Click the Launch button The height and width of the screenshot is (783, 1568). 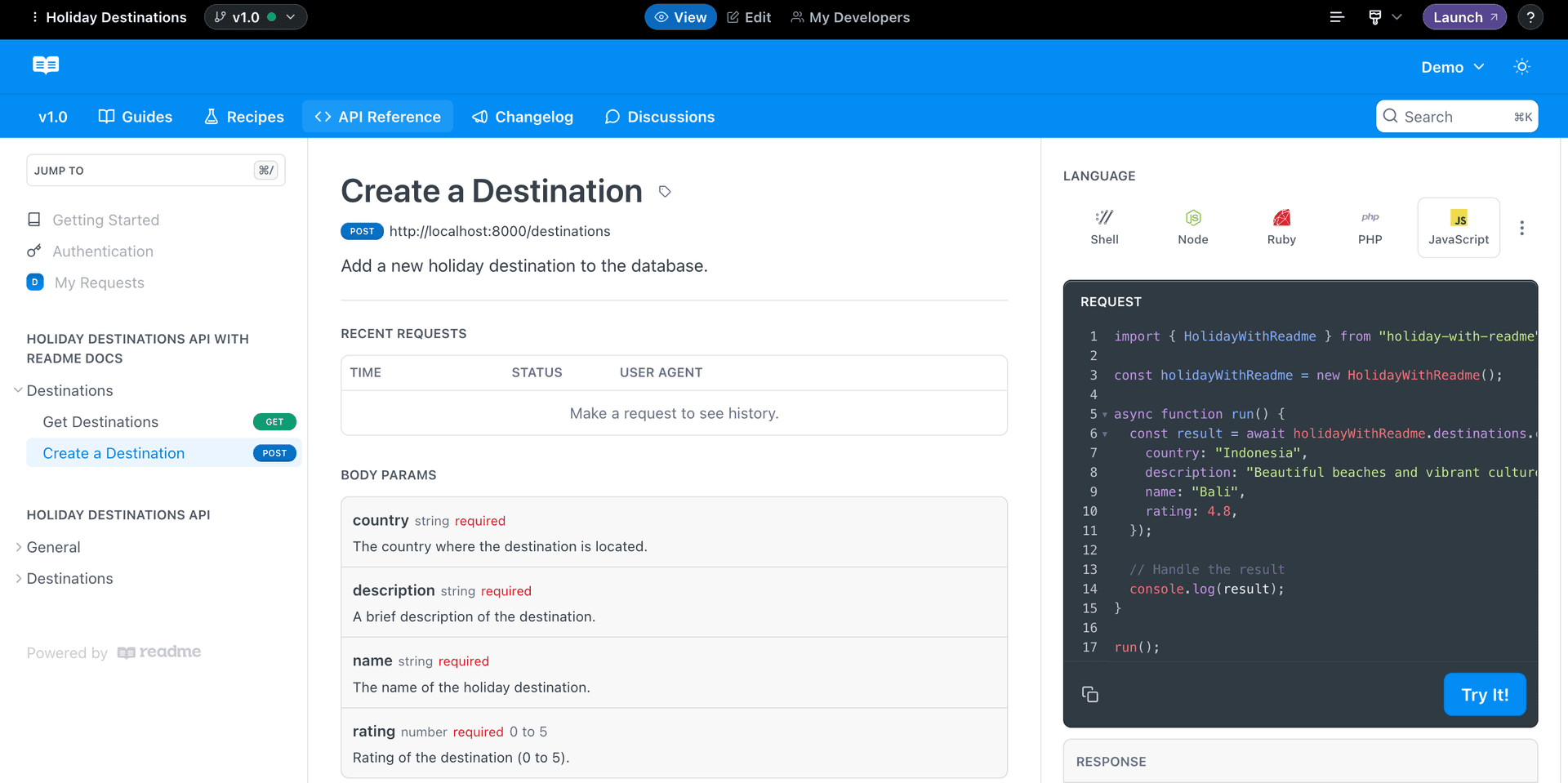tap(1463, 16)
